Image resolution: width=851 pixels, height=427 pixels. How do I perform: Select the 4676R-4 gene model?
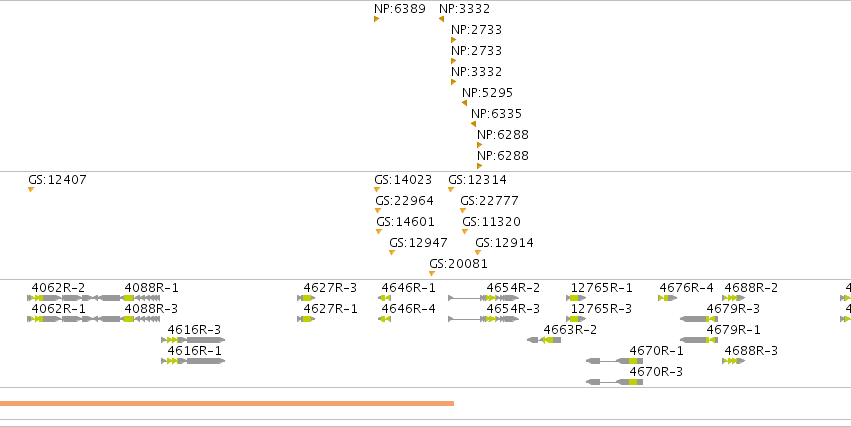click(668, 298)
